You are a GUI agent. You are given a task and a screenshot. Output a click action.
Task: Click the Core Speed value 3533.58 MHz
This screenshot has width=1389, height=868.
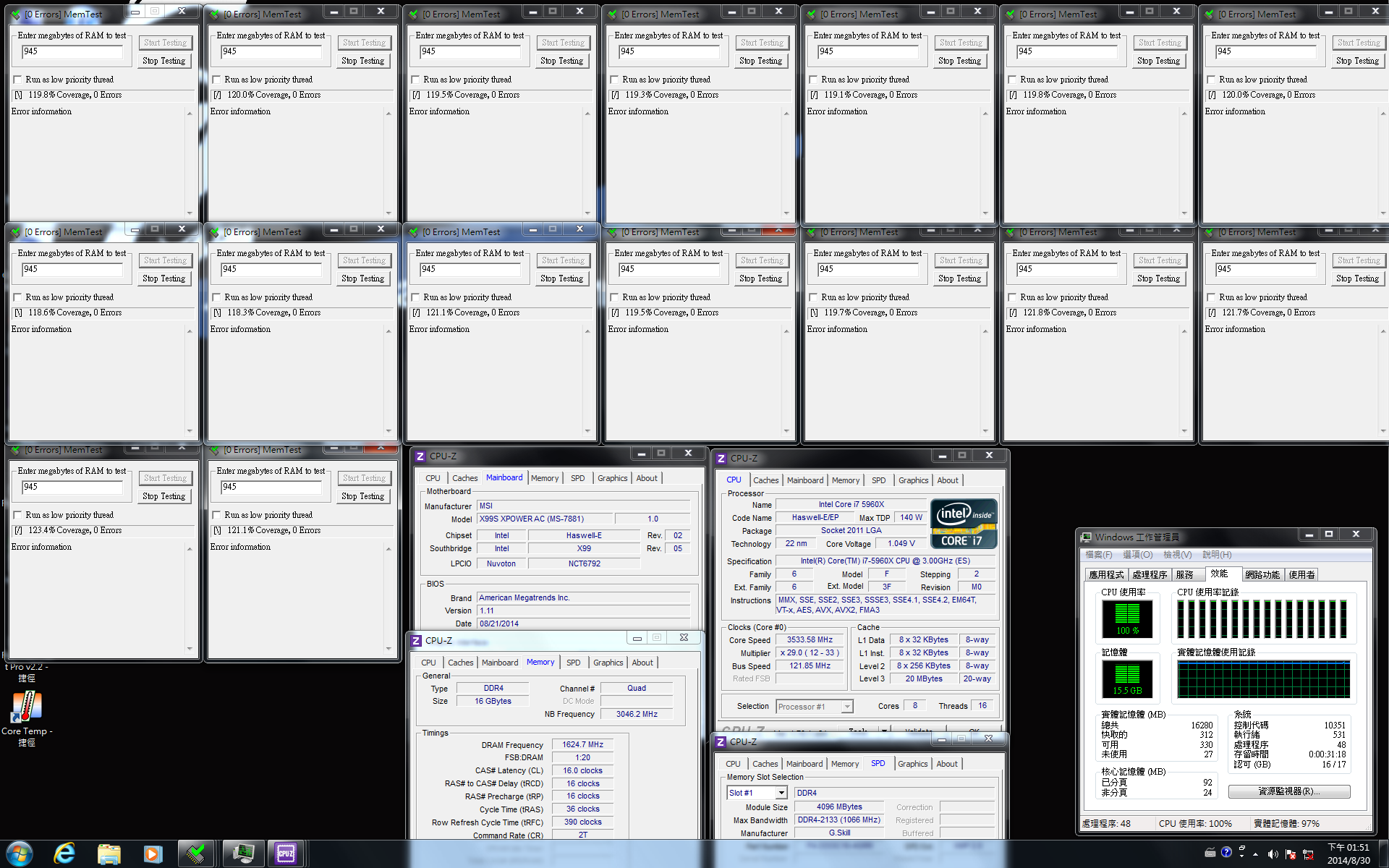[810, 640]
